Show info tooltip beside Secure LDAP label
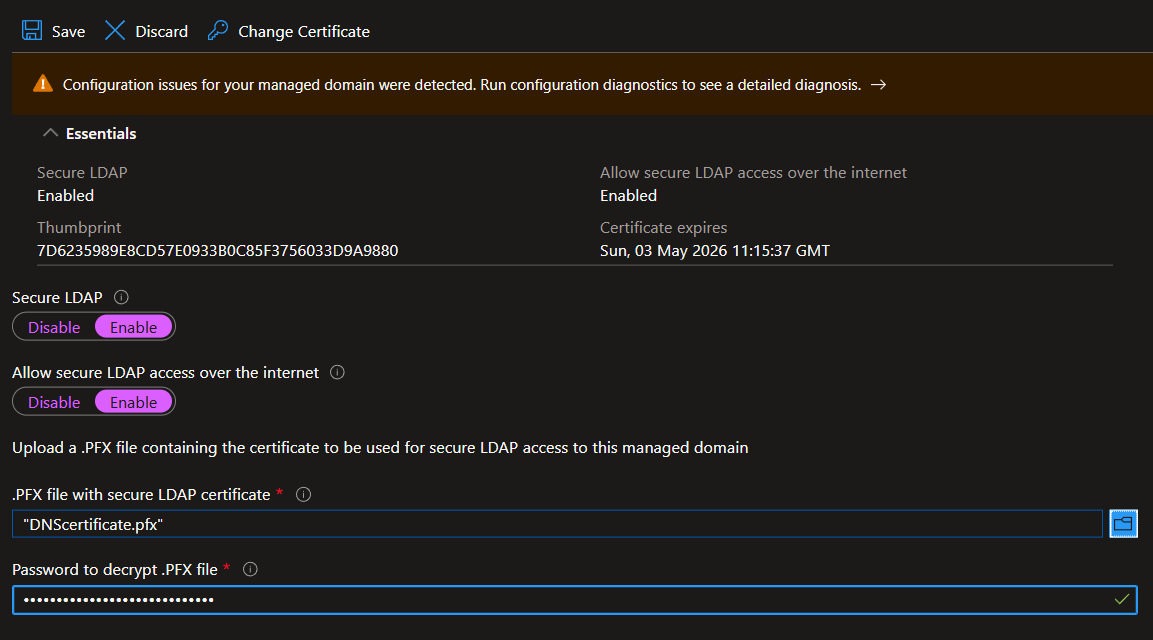1153x640 pixels. click(x=122, y=297)
